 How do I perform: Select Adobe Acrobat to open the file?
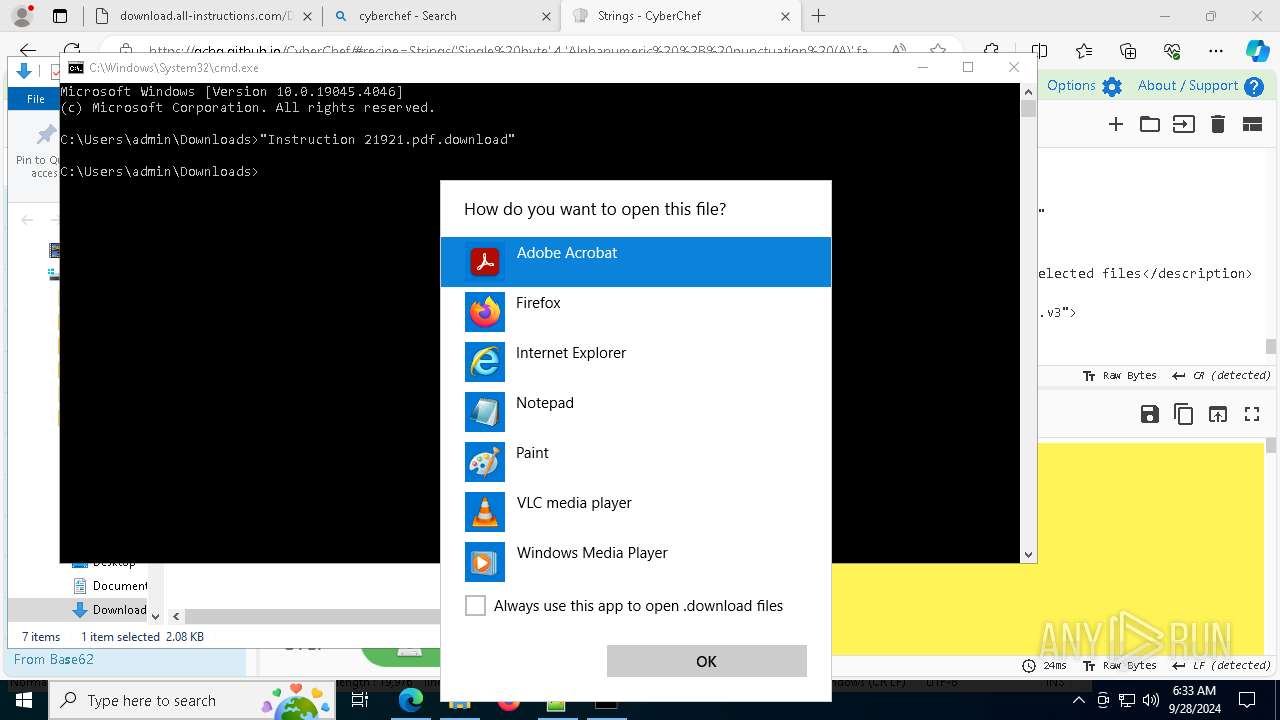[636, 262]
